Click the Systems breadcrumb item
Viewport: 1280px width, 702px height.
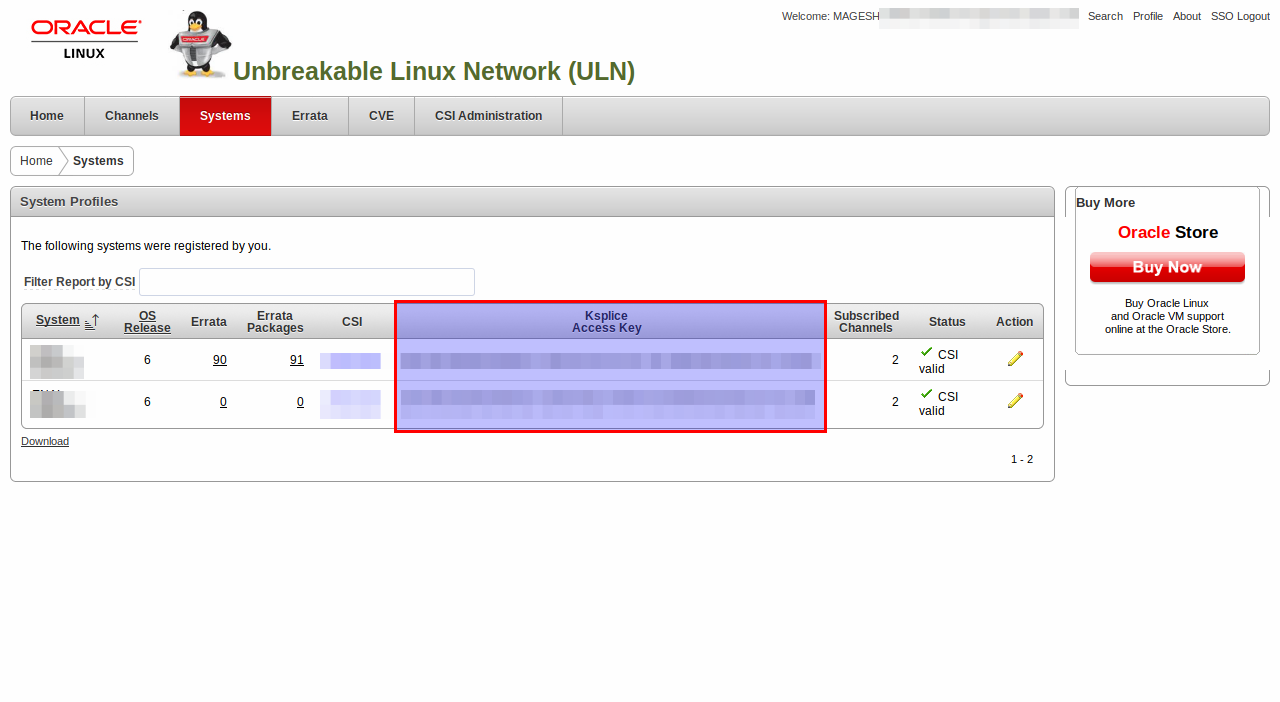tap(98, 161)
